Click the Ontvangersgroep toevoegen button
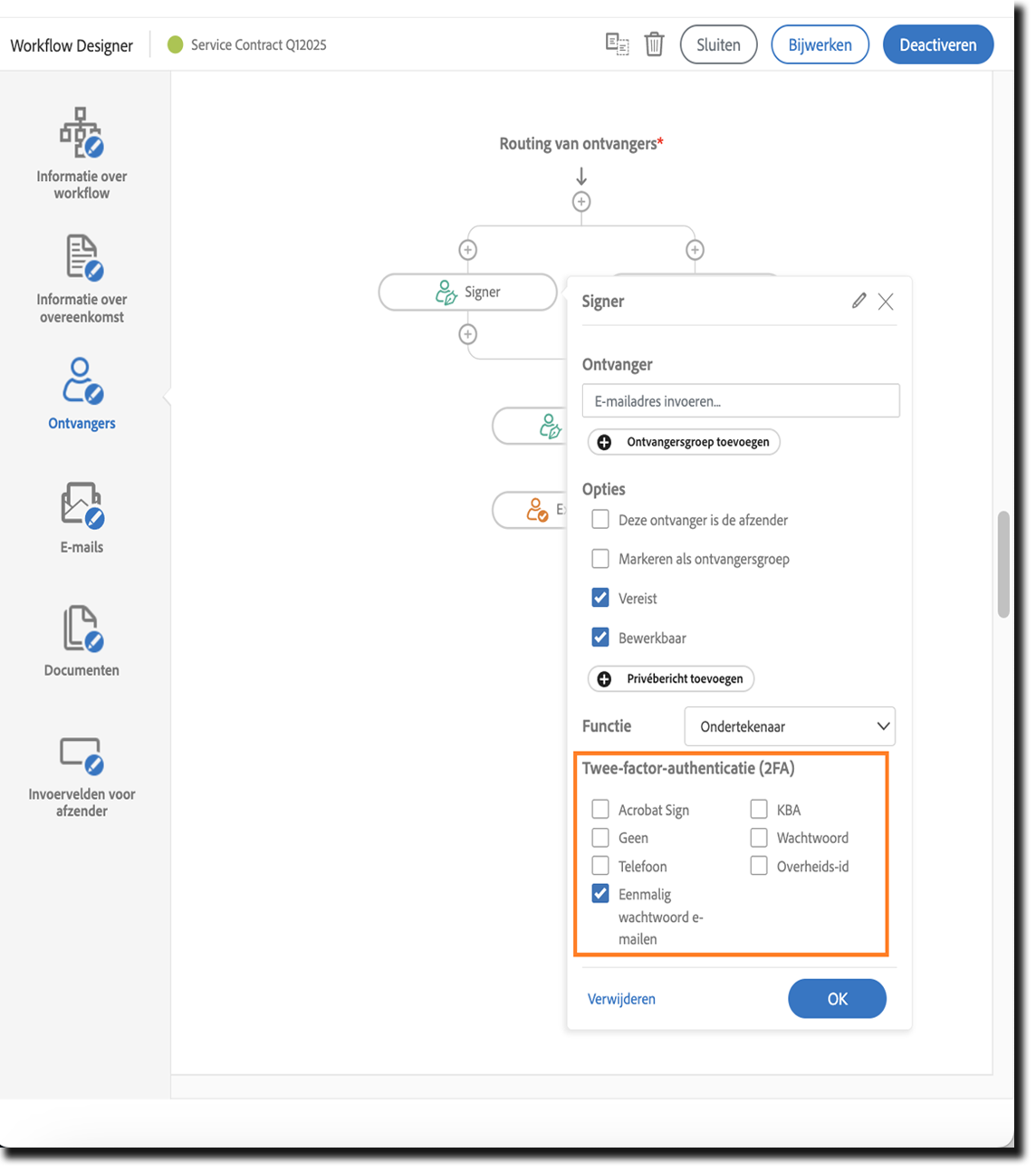 coord(684,442)
